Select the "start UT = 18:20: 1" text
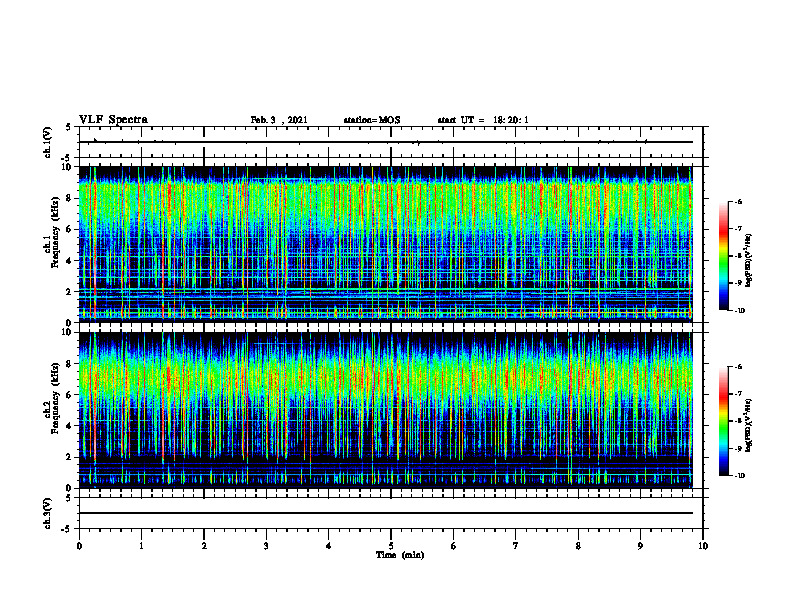Image resolution: width=792 pixels, height=612 pixels. (x=483, y=120)
